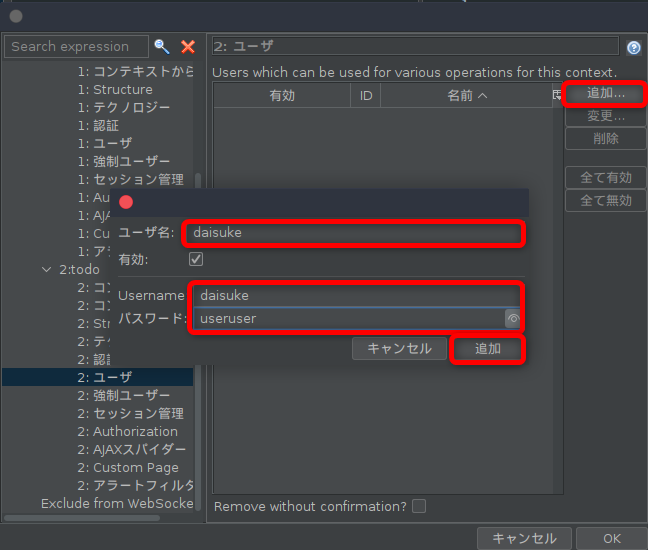The height and width of the screenshot is (550, 648).
Task: Select 1: Structure tree item
Action: click(x=115, y=90)
